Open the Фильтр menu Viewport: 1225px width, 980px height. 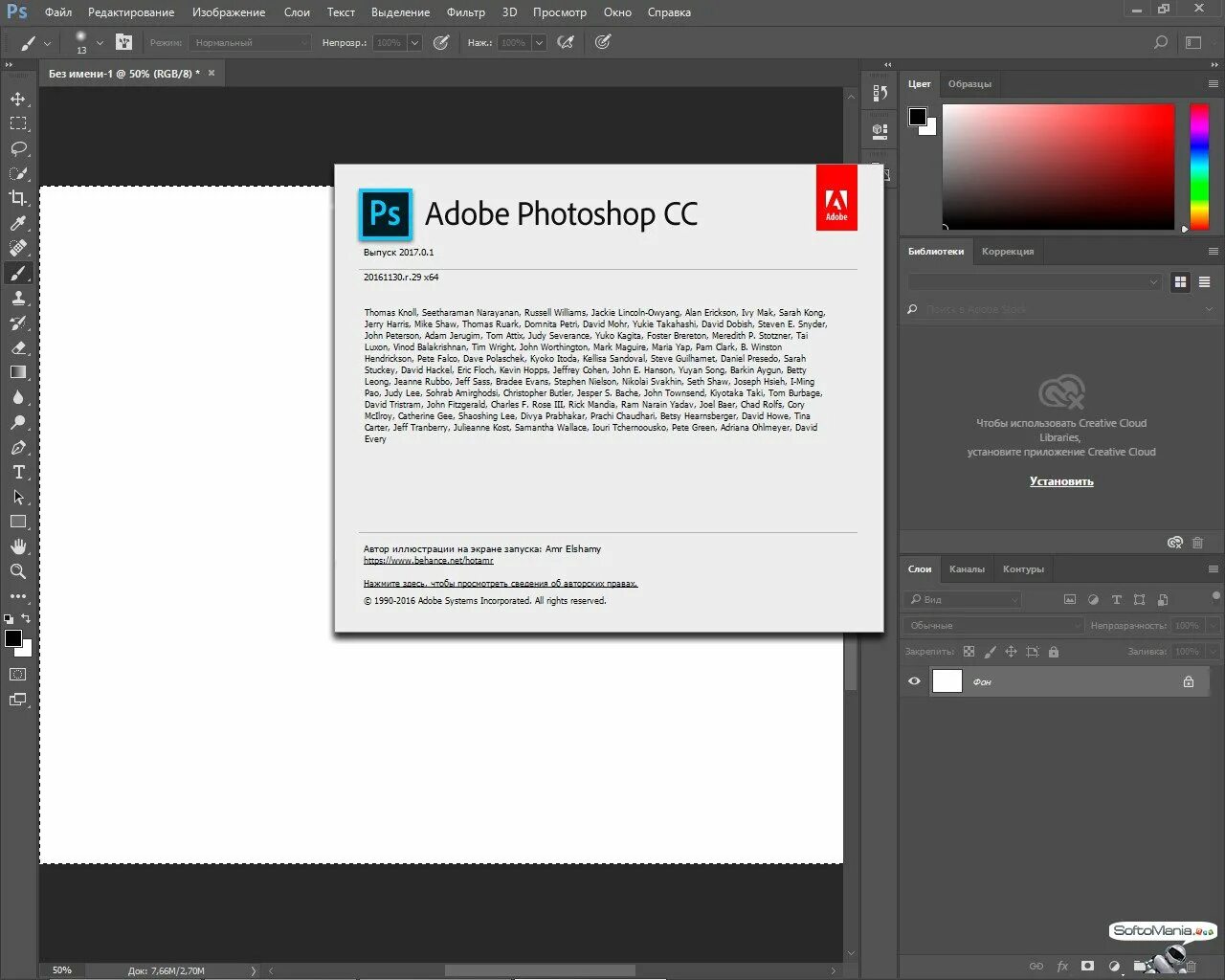tap(466, 12)
